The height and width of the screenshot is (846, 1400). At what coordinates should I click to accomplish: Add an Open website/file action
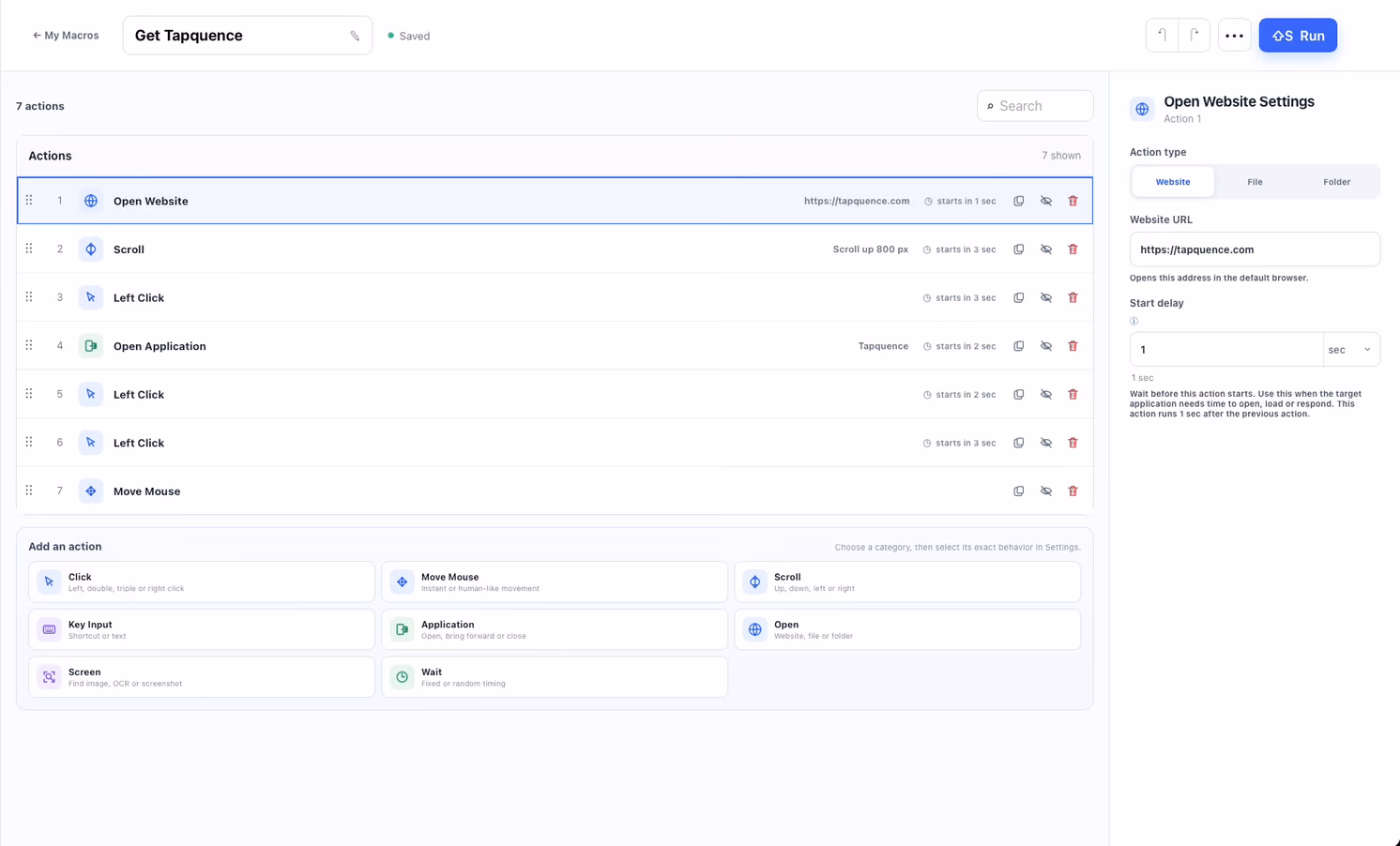[x=907, y=629]
